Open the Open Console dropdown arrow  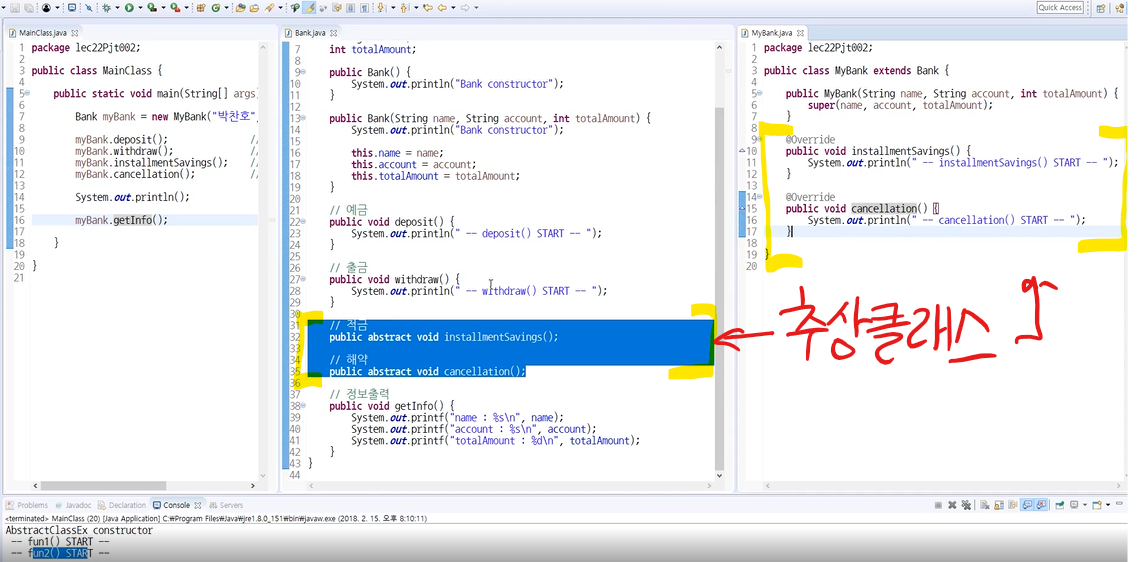click(x=1108, y=505)
